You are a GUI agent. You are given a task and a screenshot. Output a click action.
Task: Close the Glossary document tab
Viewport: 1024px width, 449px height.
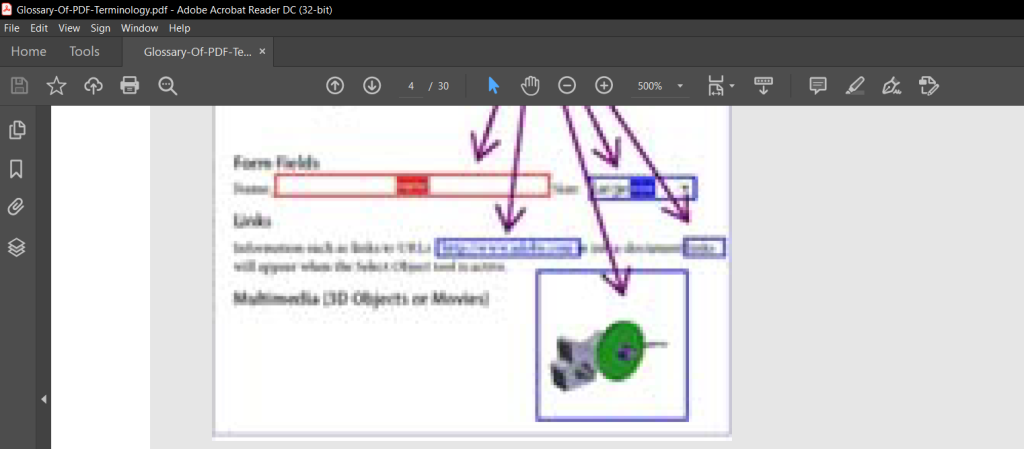click(x=263, y=52)
